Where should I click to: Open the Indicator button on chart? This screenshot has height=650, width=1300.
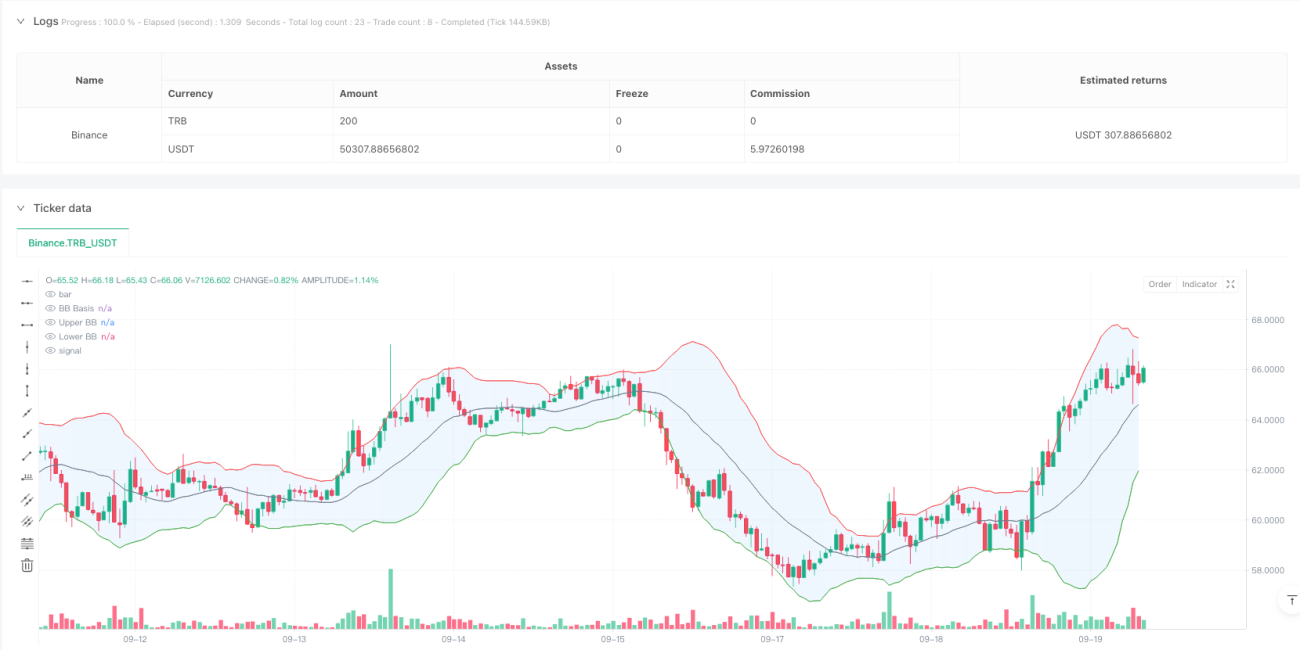1200,284
